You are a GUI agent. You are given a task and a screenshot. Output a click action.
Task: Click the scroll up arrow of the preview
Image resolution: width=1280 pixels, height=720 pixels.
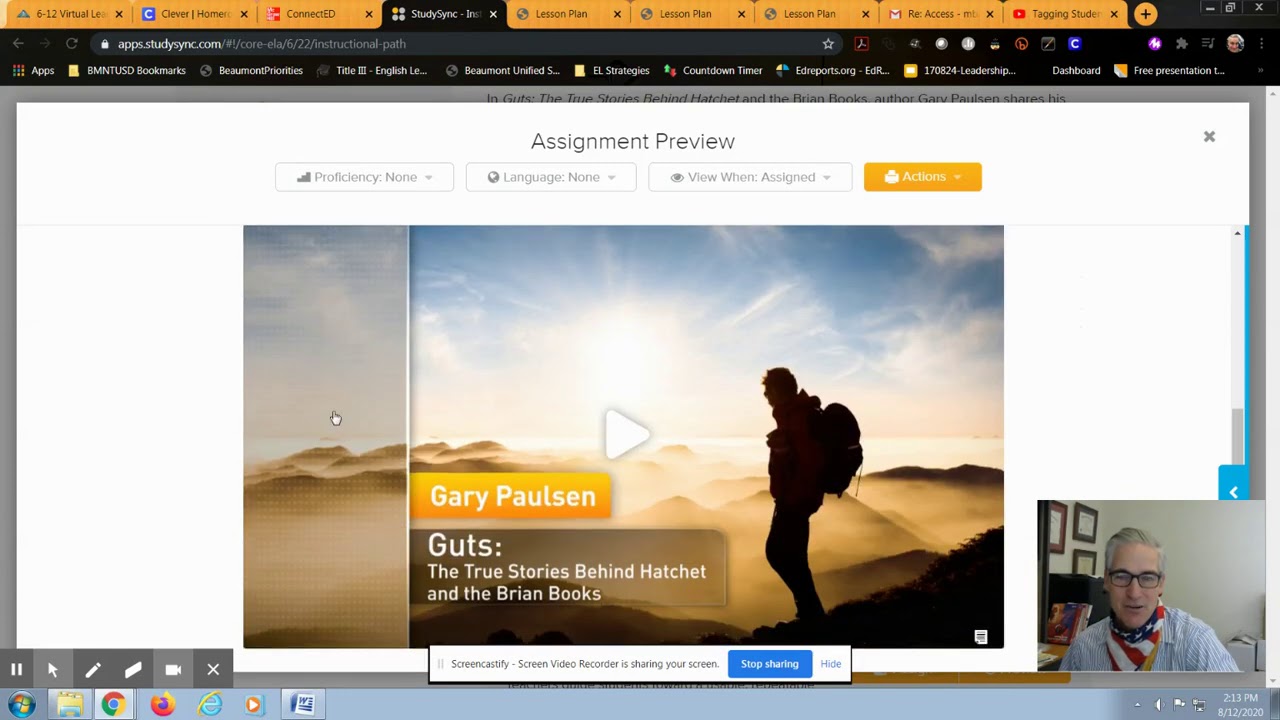coord(1237,233)
